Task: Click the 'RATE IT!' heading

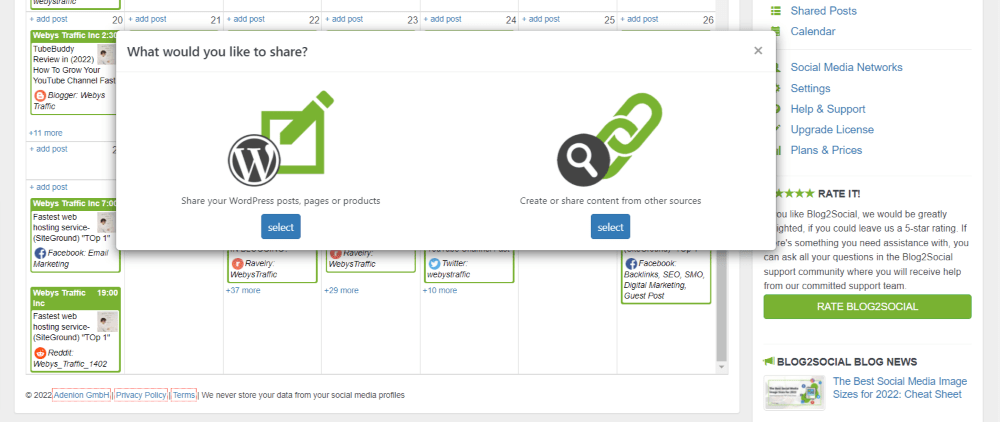Action: 839,193
